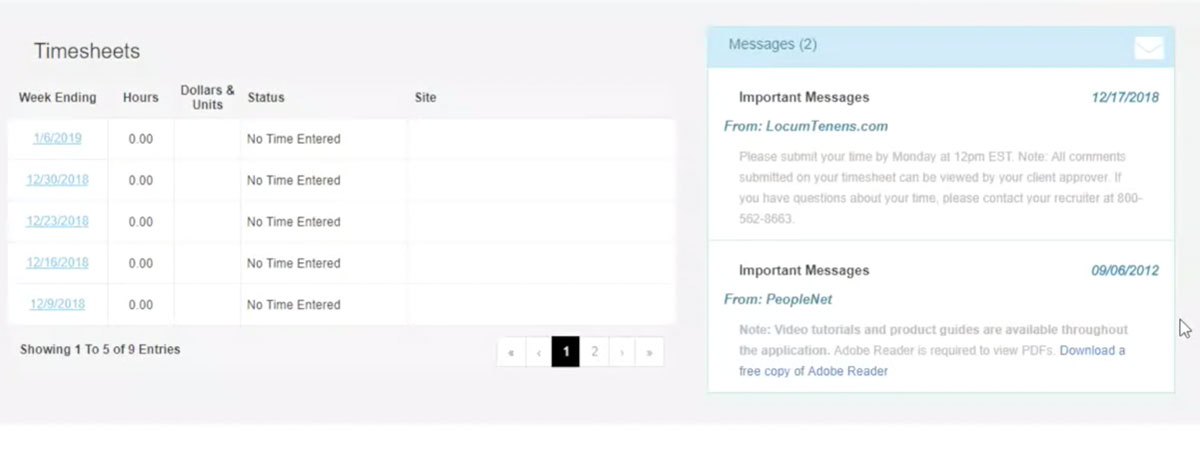1200x450 pixels.
Task: Open timesheet for week ending 1/6/2019
Action: (57, 139)
